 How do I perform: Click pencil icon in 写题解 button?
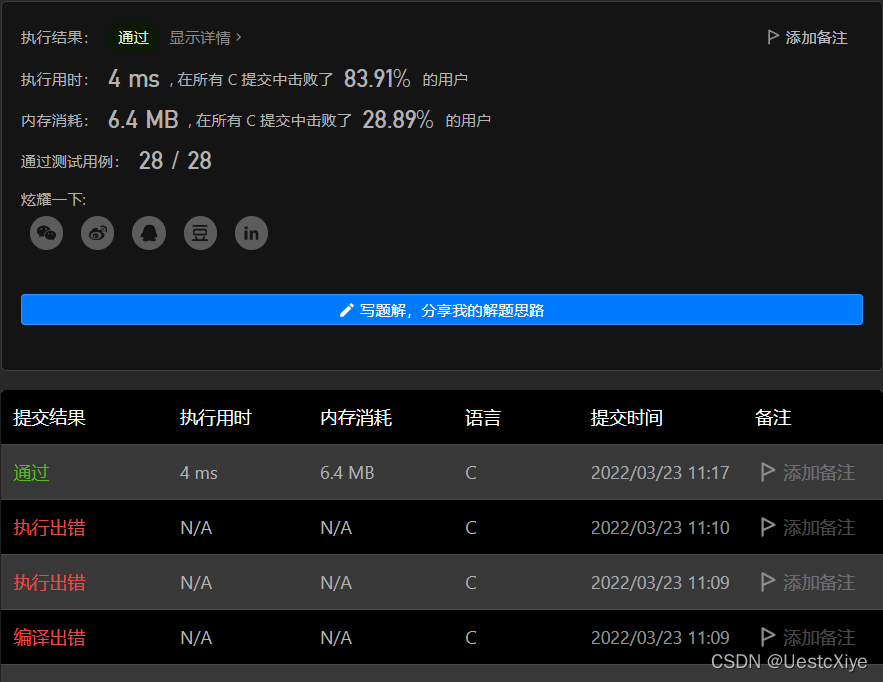346,310
